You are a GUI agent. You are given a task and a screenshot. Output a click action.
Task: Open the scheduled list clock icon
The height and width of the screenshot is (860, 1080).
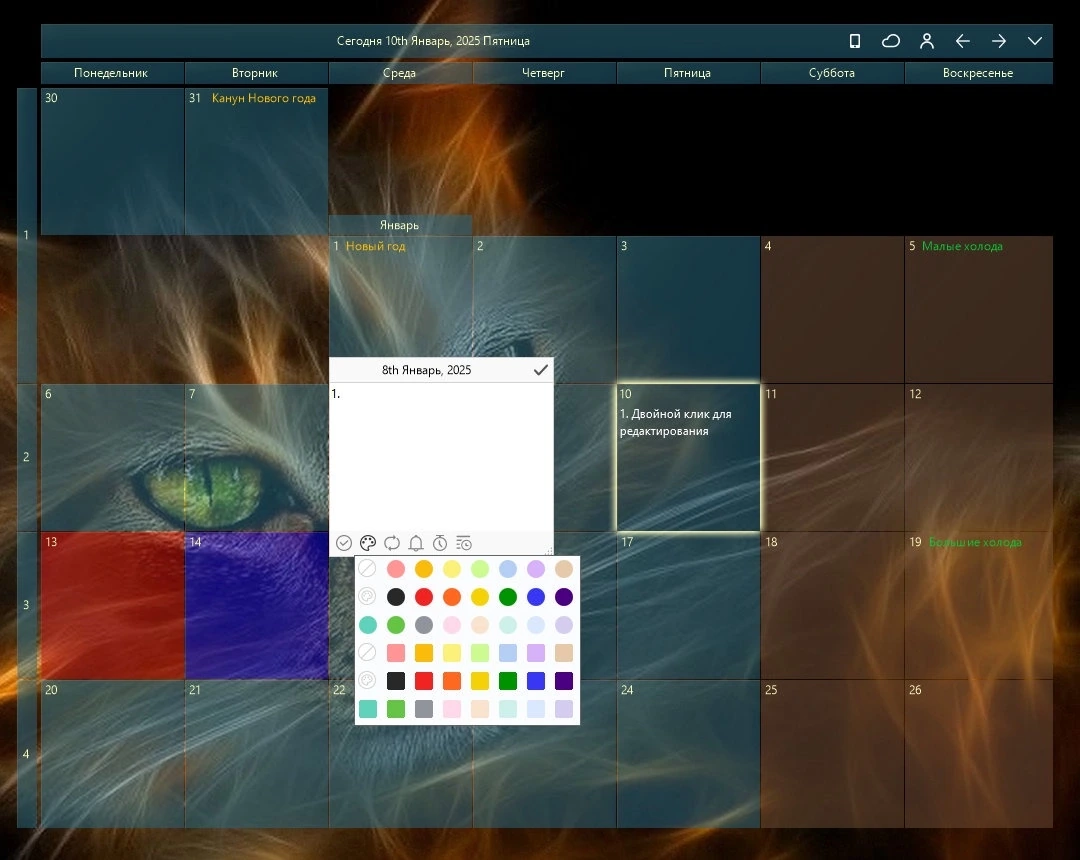tap(464, 543)
